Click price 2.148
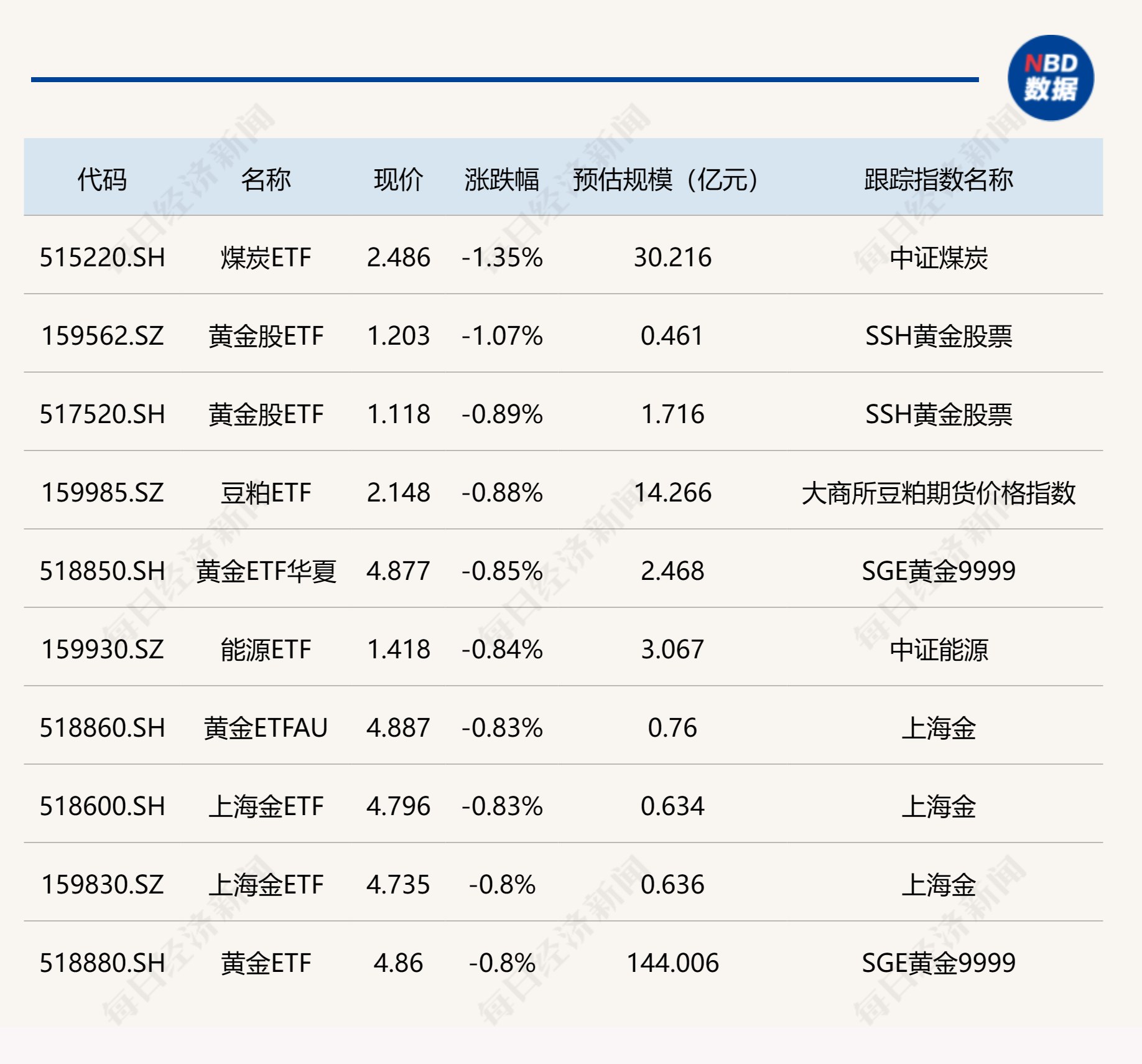Screen dimensions: 1142x1064 [x=398, y=493]
